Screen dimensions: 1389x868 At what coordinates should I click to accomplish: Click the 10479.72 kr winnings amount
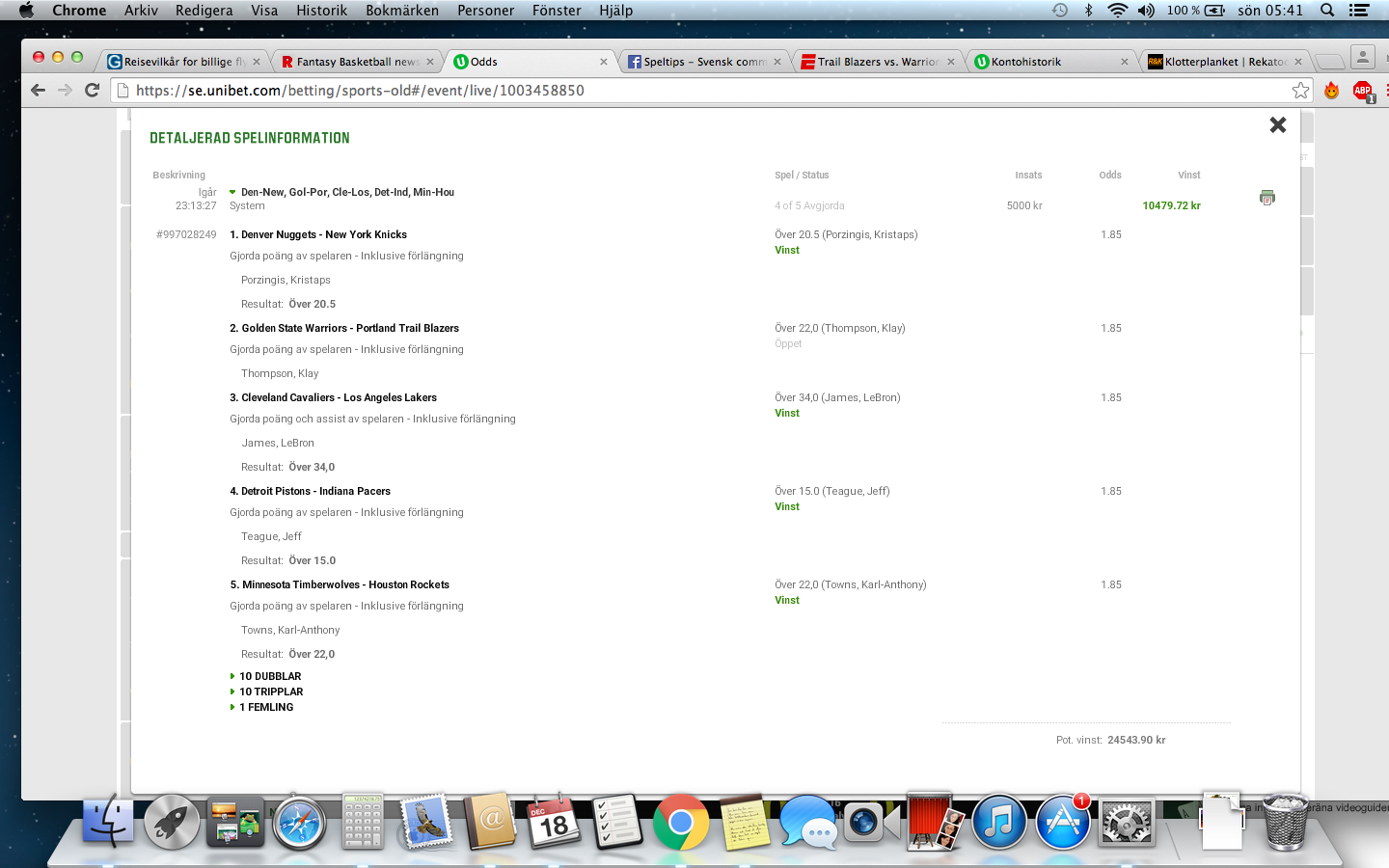(x=1171, y=205)
